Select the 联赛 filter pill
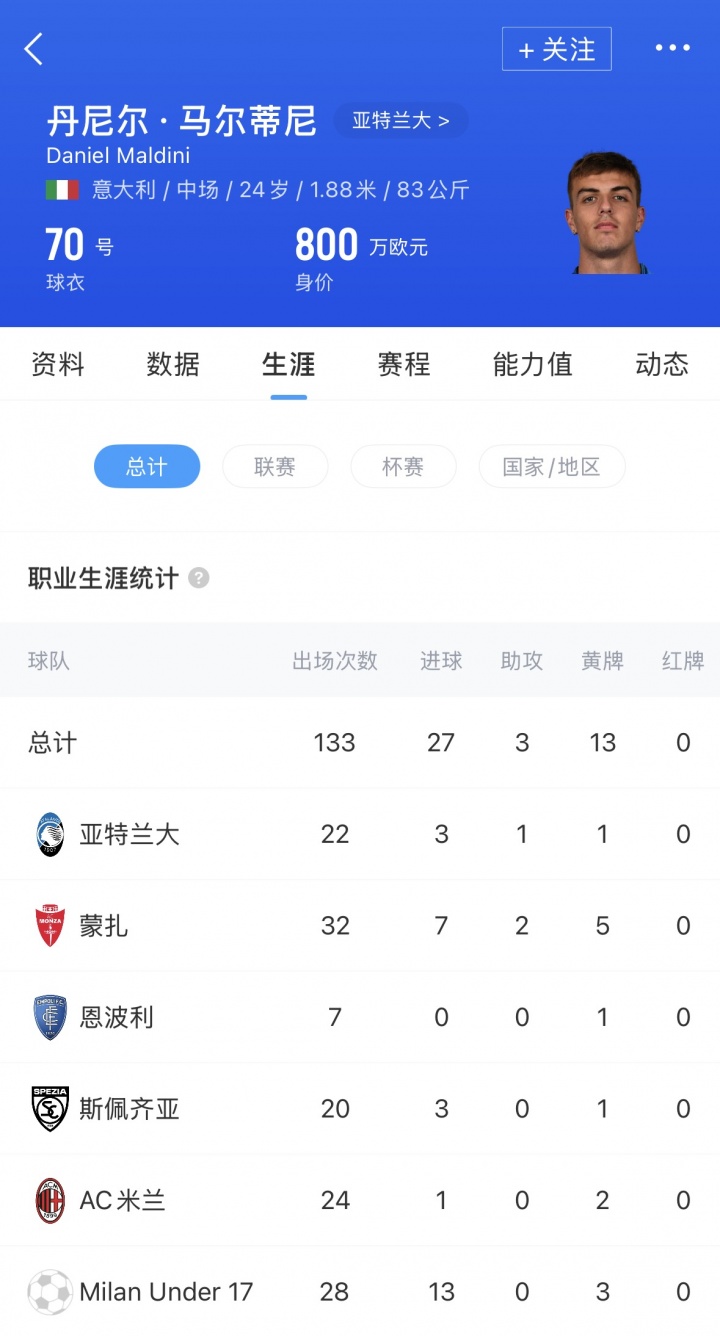720x1336 pixels. (x=275, y=466)
